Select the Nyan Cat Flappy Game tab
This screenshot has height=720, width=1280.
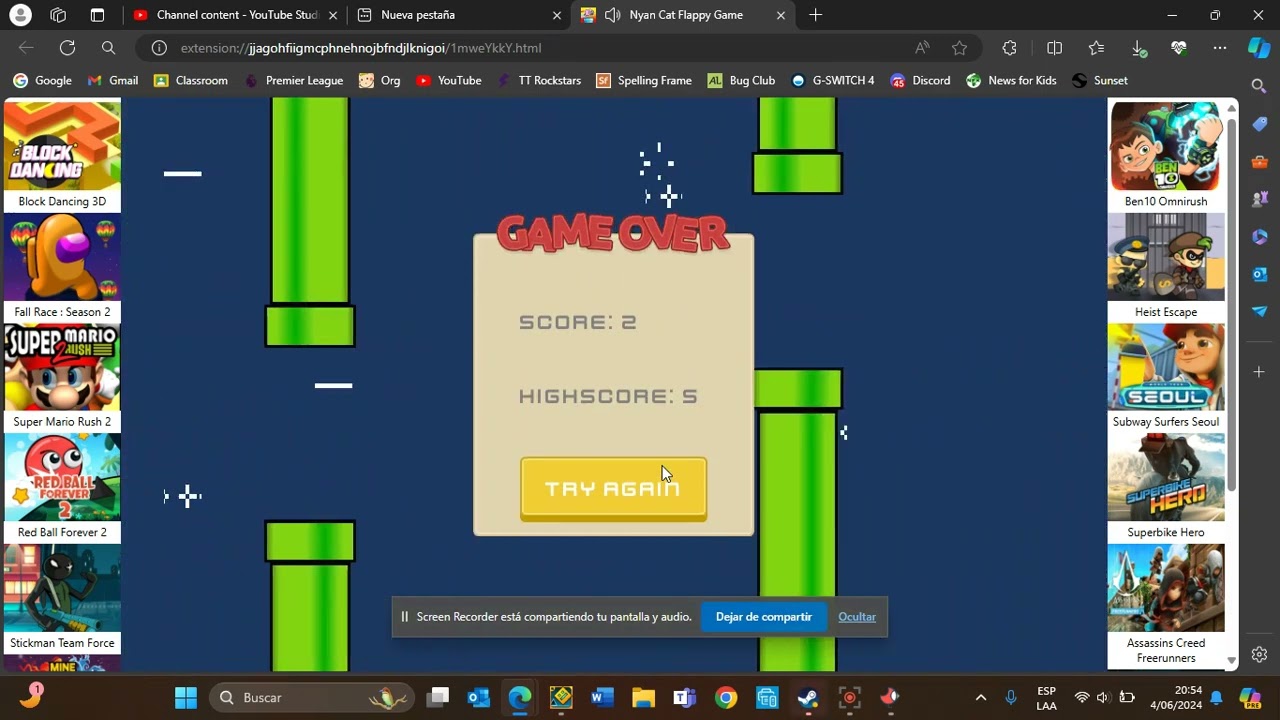[686, 15]
